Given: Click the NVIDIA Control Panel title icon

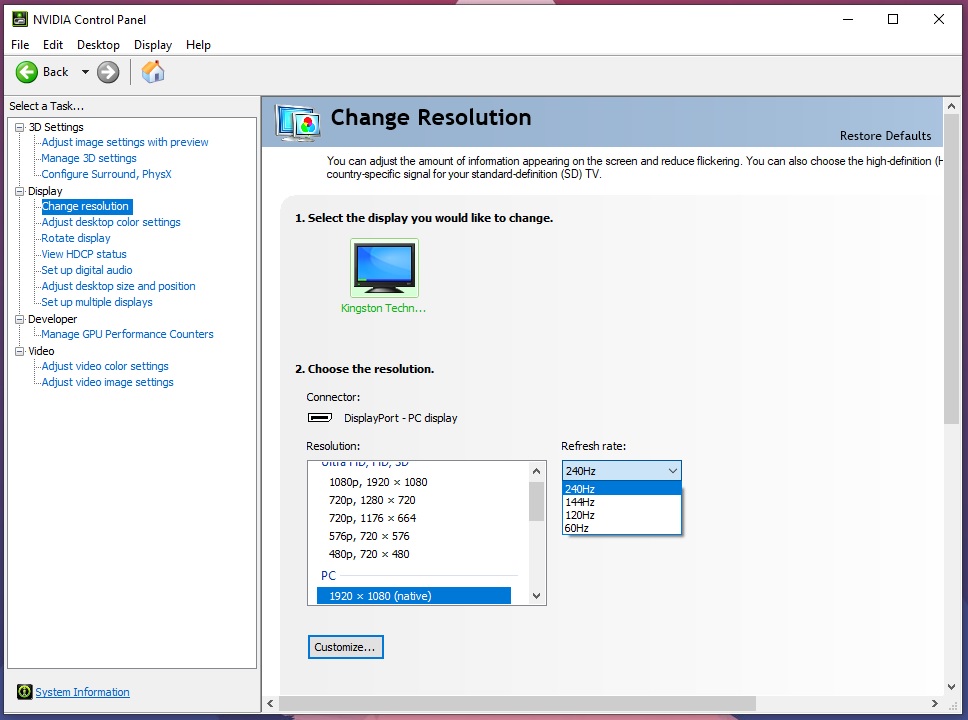Looking at the screenshot, I should [20, 19].
